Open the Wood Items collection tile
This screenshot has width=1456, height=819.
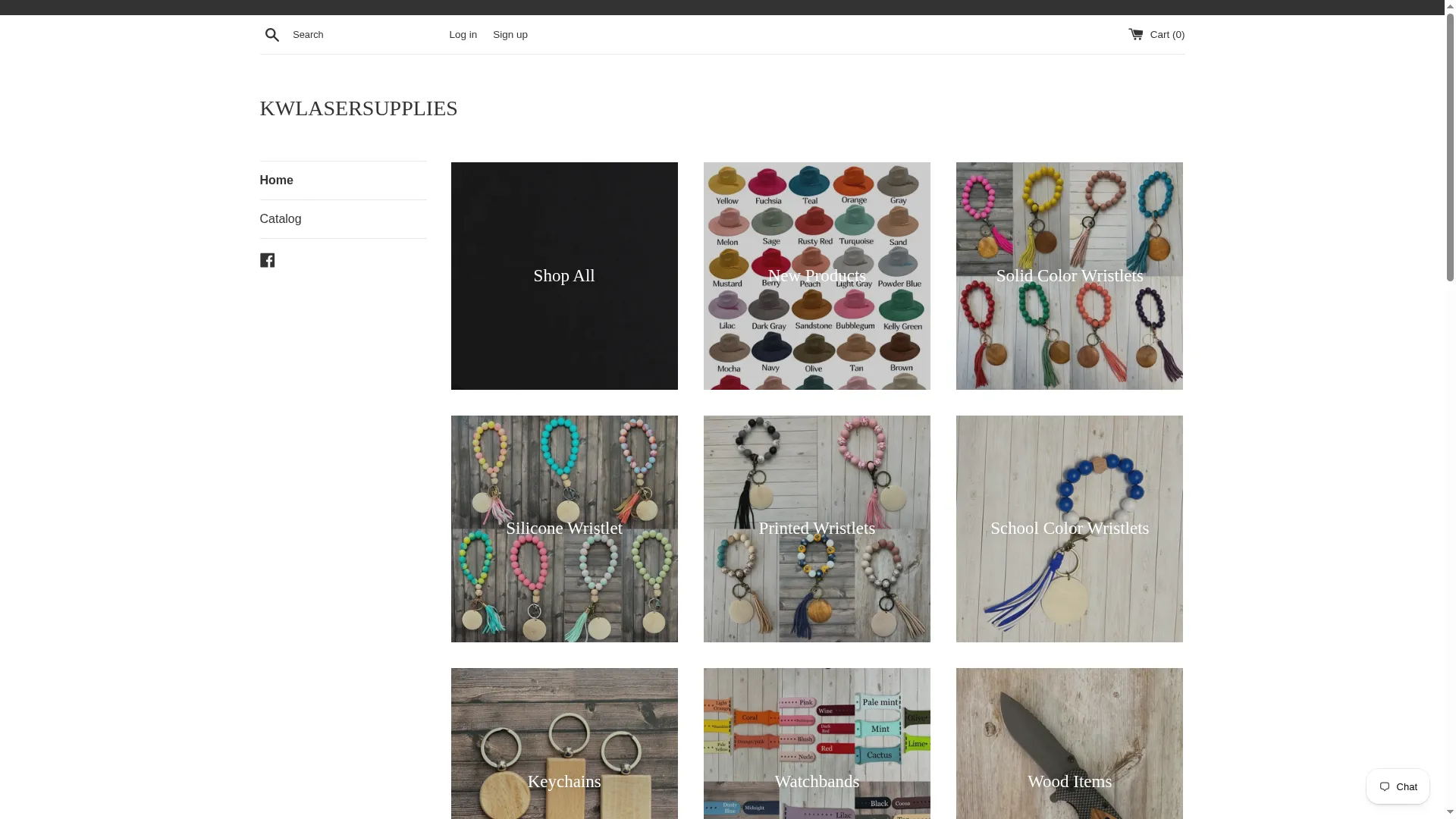(1069, 744)
